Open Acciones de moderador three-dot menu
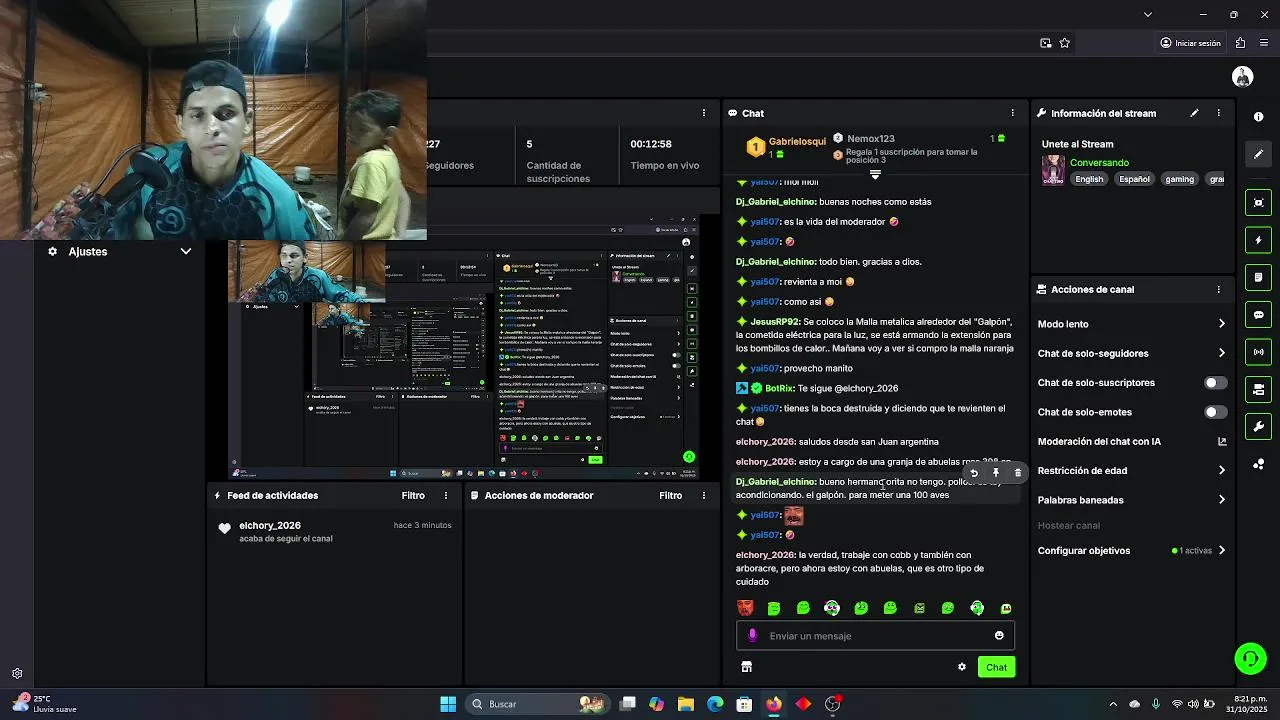The image size is (1280, 720). click(x=704, y=495)
